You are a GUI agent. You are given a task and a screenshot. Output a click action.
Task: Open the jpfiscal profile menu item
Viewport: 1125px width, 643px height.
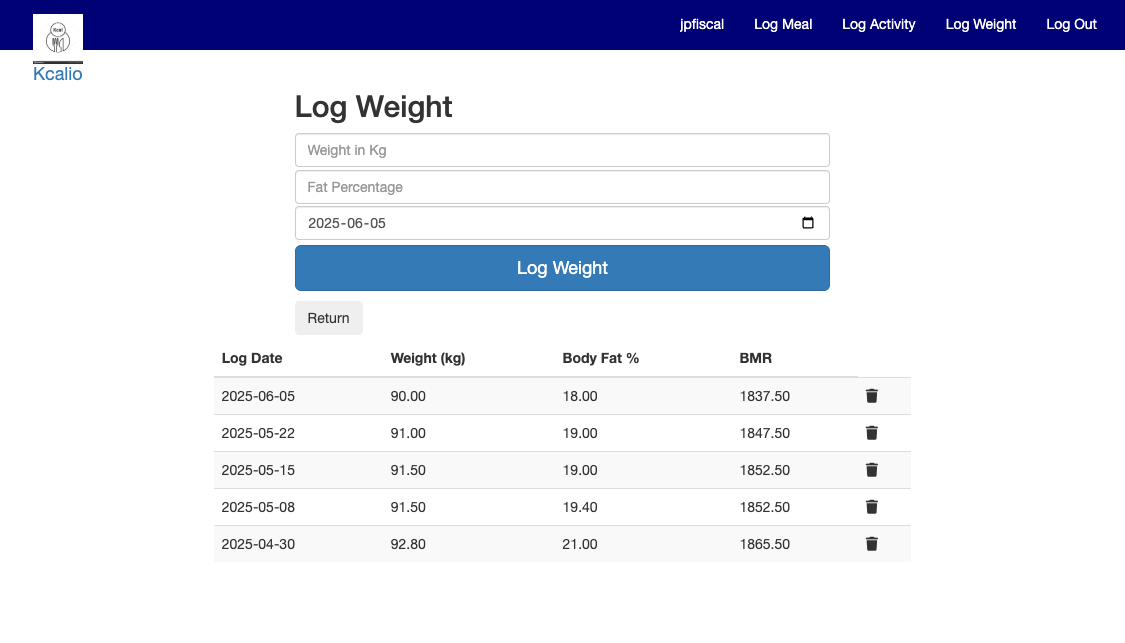702,24
